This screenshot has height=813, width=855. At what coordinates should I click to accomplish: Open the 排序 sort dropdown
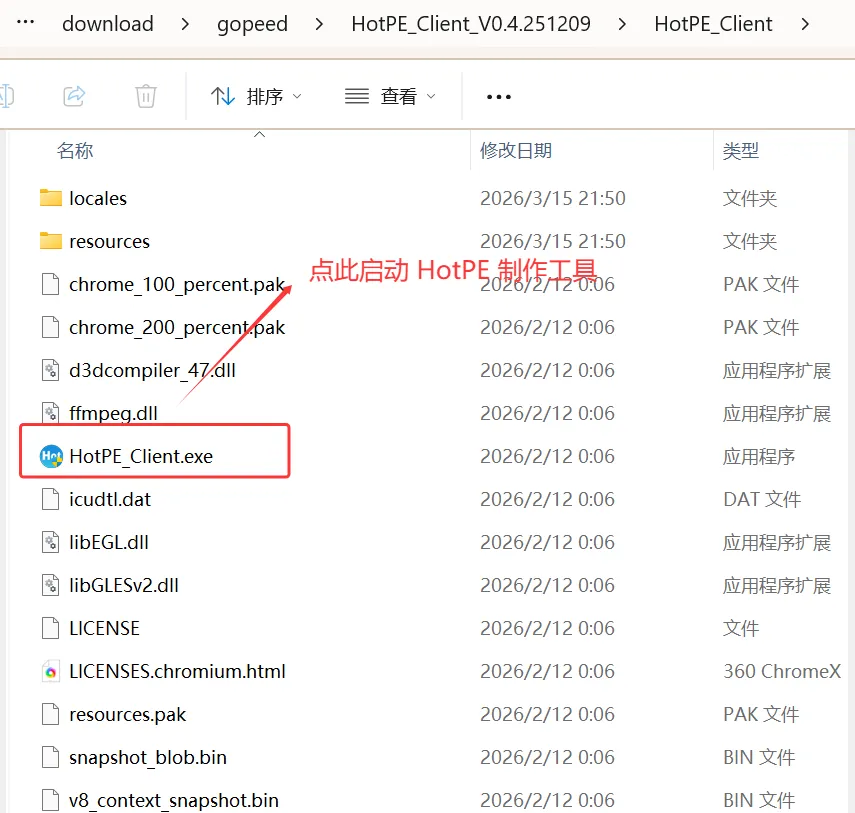tap(256, 97)
